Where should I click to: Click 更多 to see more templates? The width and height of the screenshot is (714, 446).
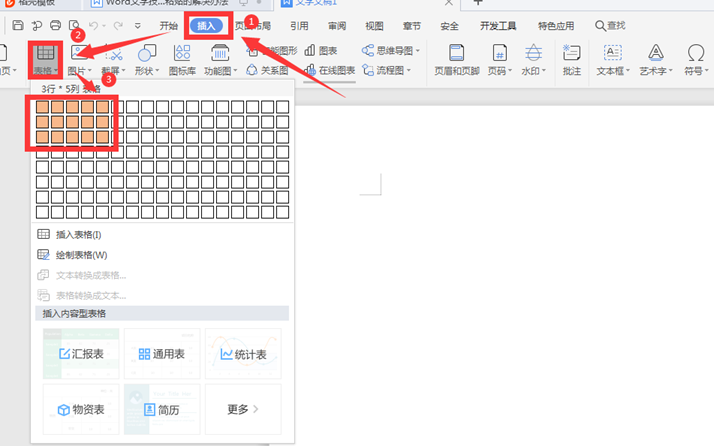click(243, 409)
